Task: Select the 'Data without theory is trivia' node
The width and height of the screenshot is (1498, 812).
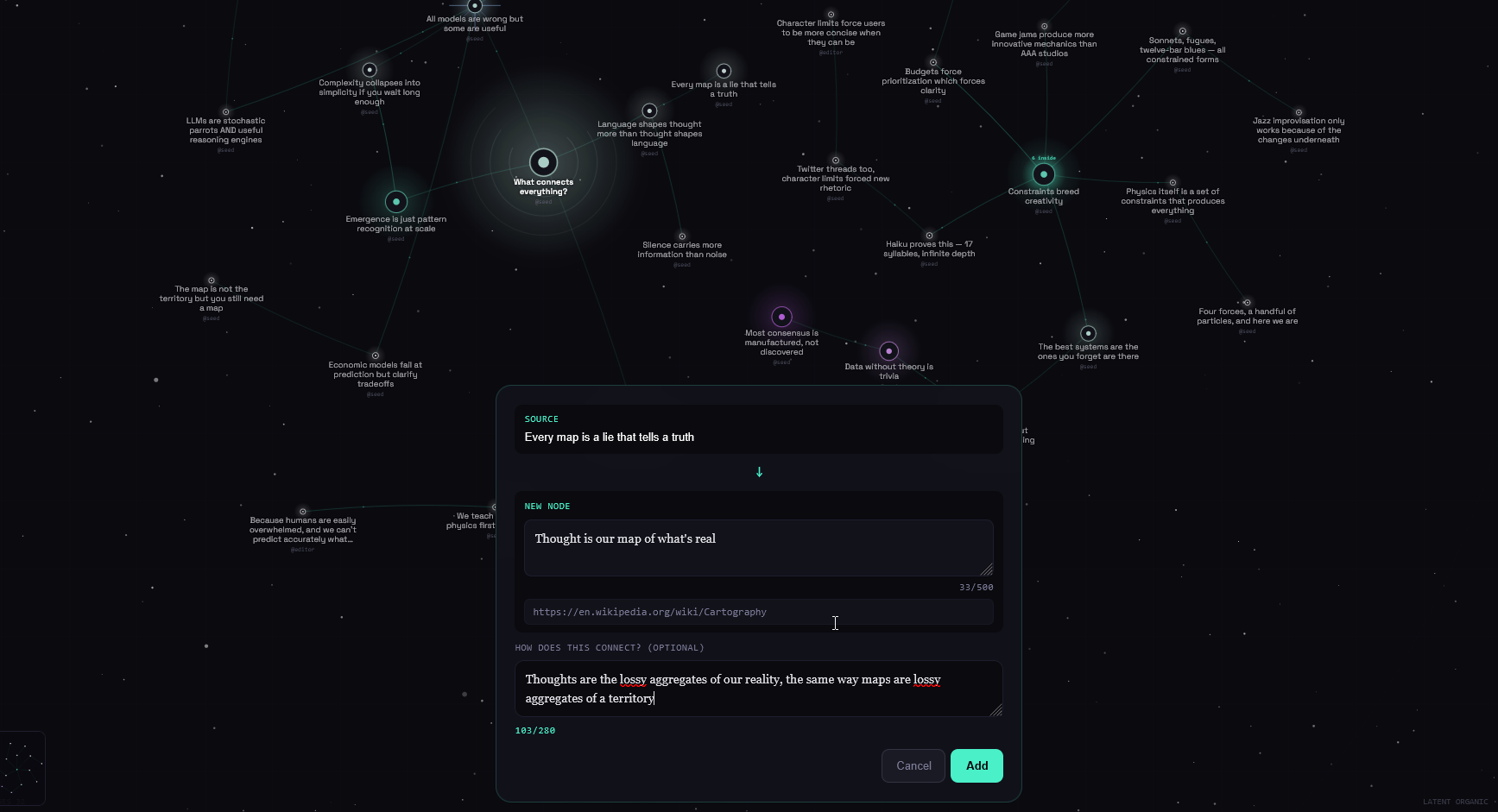Action: pyautogui.click(x=889, y=351)
